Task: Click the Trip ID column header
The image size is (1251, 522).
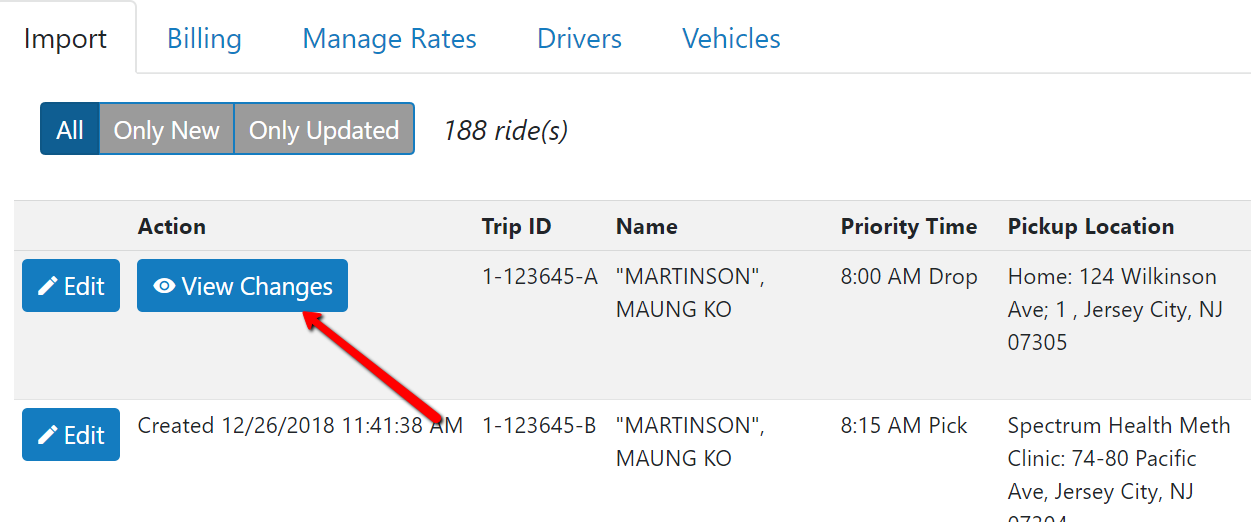Action: pos(516,226)
